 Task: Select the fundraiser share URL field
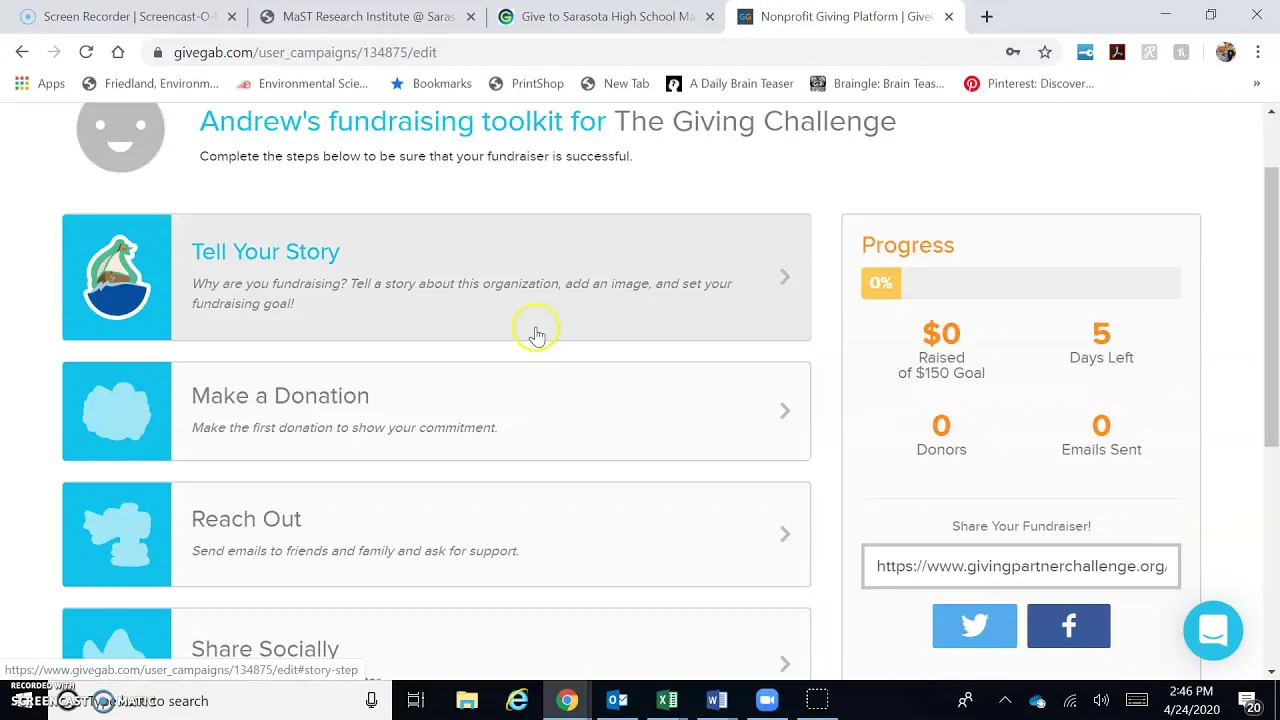1021,566
